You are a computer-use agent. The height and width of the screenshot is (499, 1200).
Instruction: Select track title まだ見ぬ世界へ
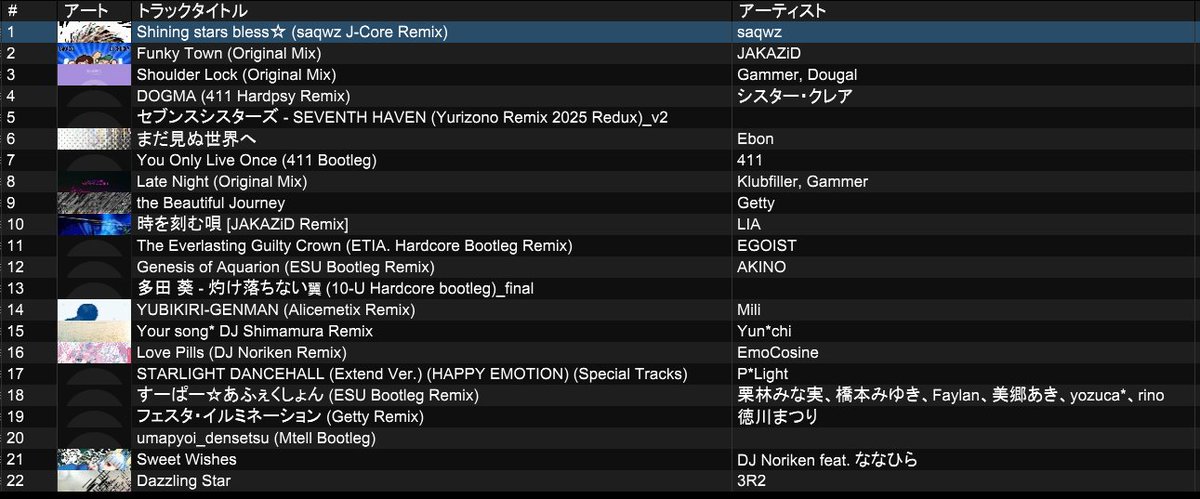197,139
